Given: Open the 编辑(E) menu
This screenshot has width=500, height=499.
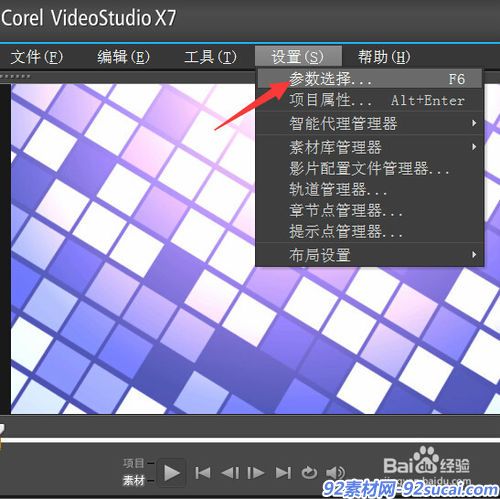Looking at the screenshot, I should pyautogui.click(x=124, y=57).
